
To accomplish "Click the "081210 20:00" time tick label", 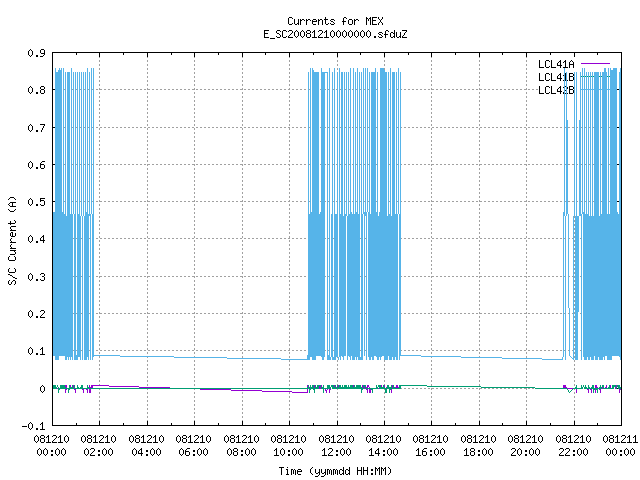I will click(525, 446).
